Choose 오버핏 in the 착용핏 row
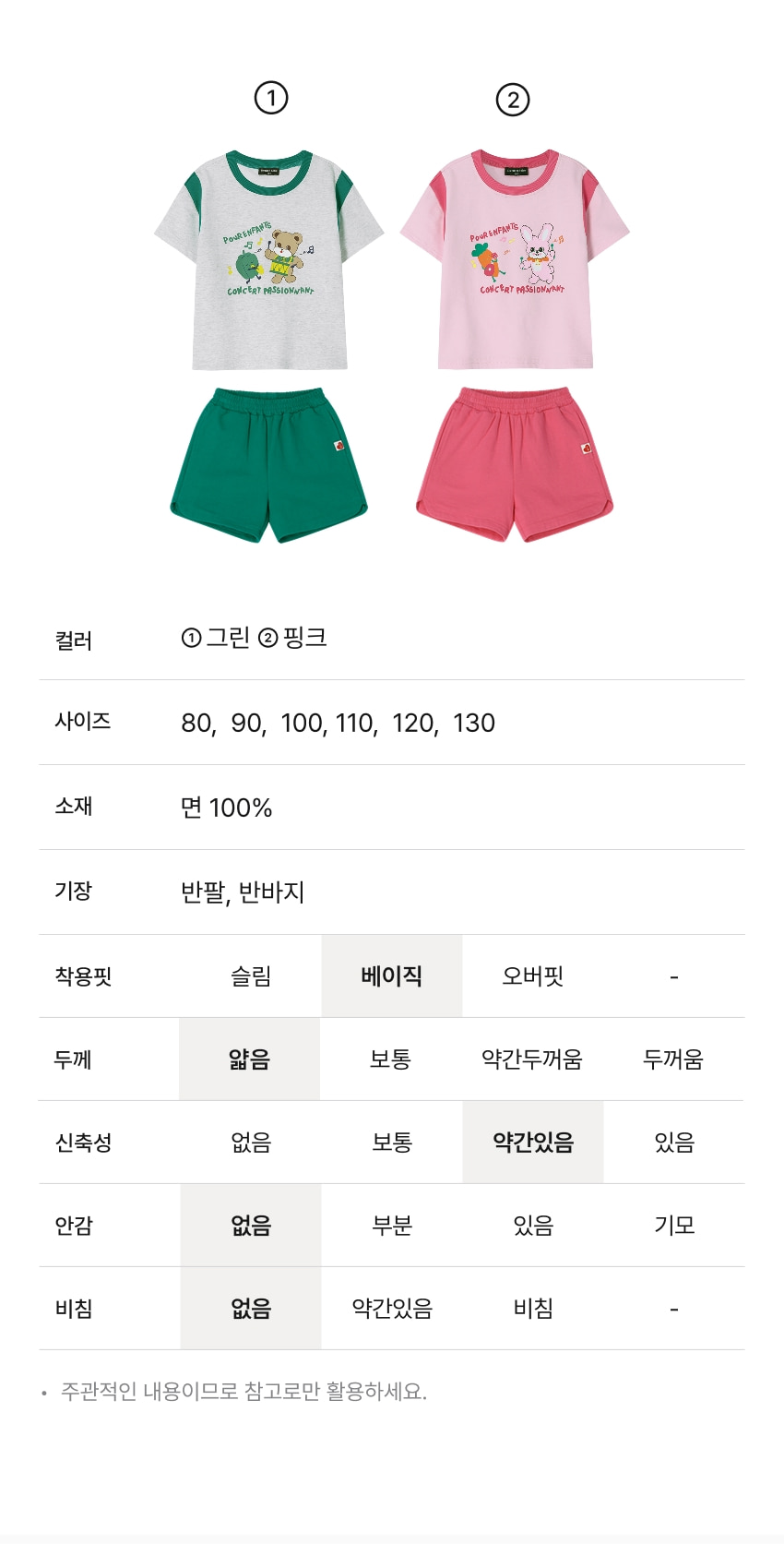 point(533,975)
